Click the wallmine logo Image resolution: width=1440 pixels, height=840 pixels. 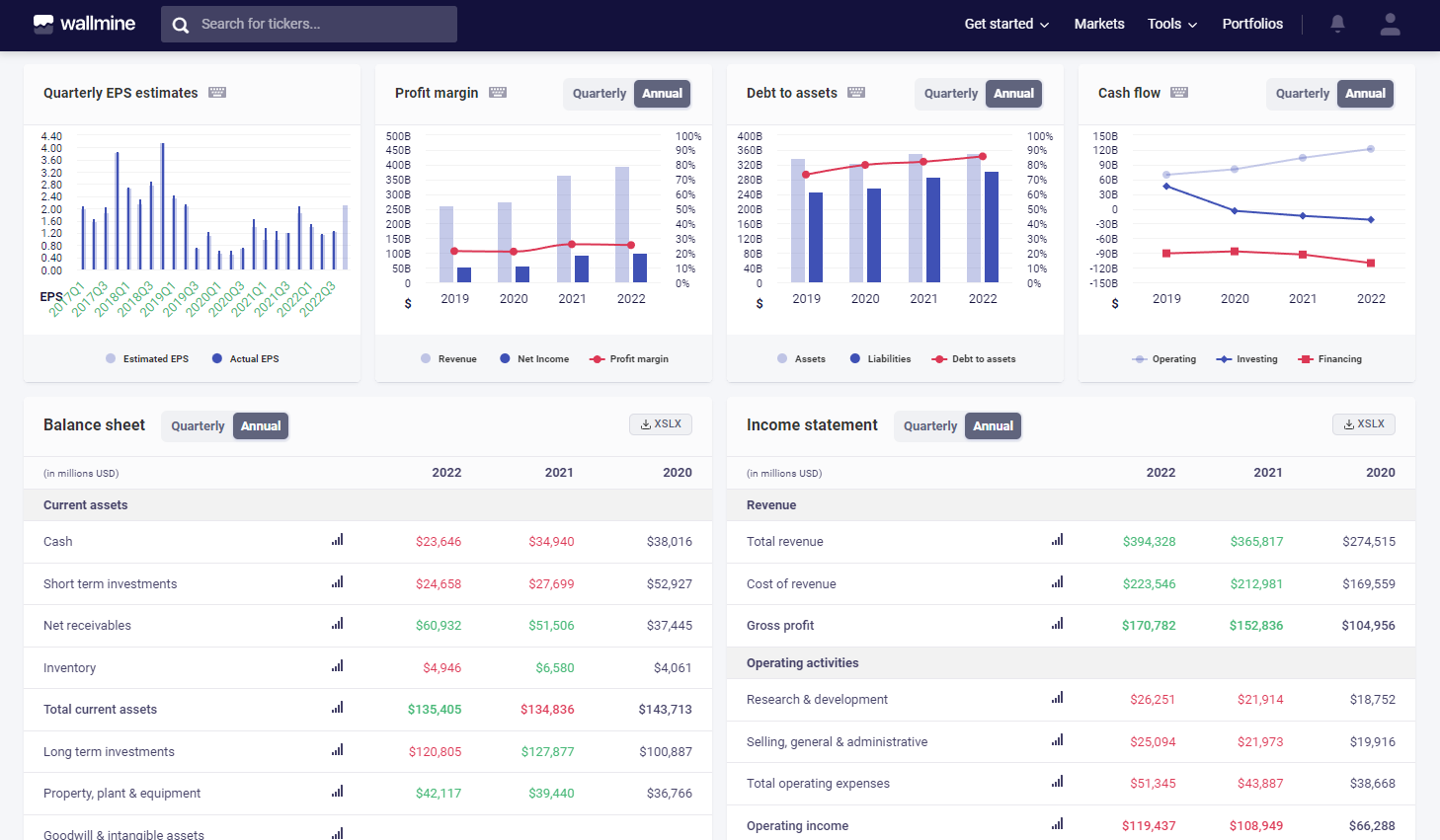[85, 24]
